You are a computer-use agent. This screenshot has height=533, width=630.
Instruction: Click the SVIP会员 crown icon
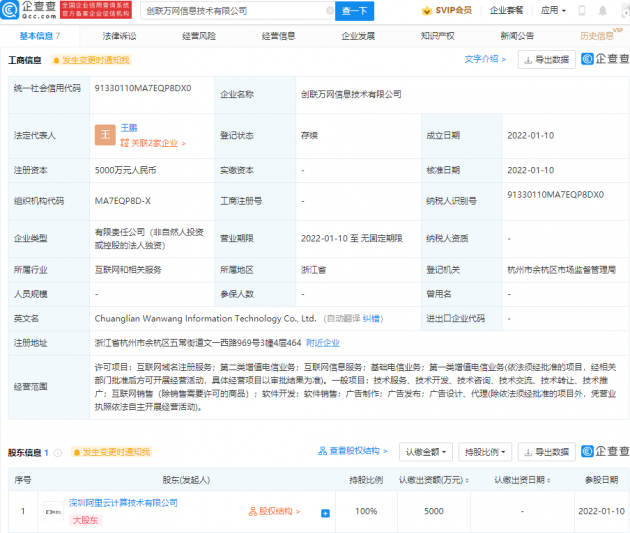(x=426, y=11)
